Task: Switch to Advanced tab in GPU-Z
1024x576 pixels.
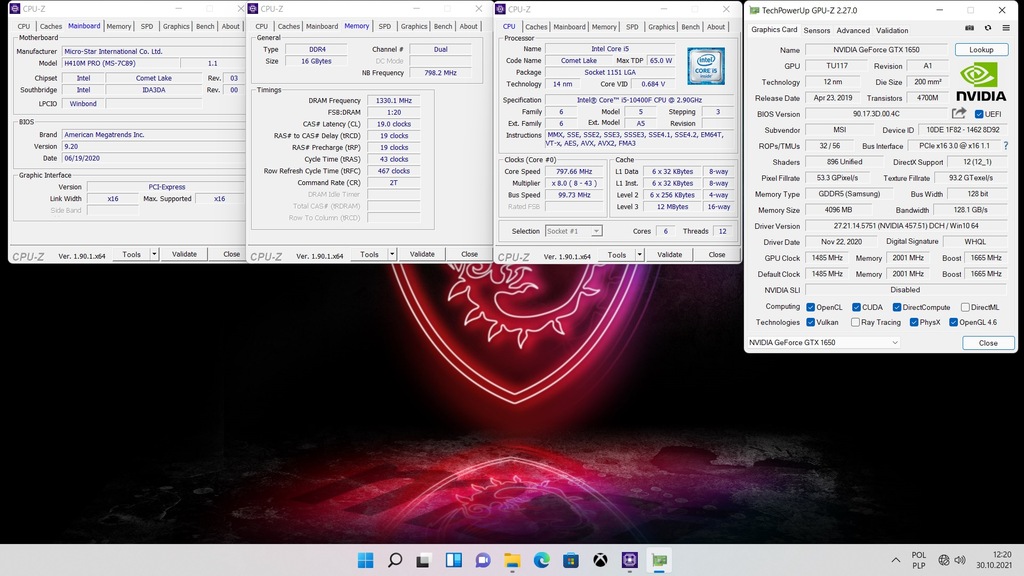Action: point(853,30)
